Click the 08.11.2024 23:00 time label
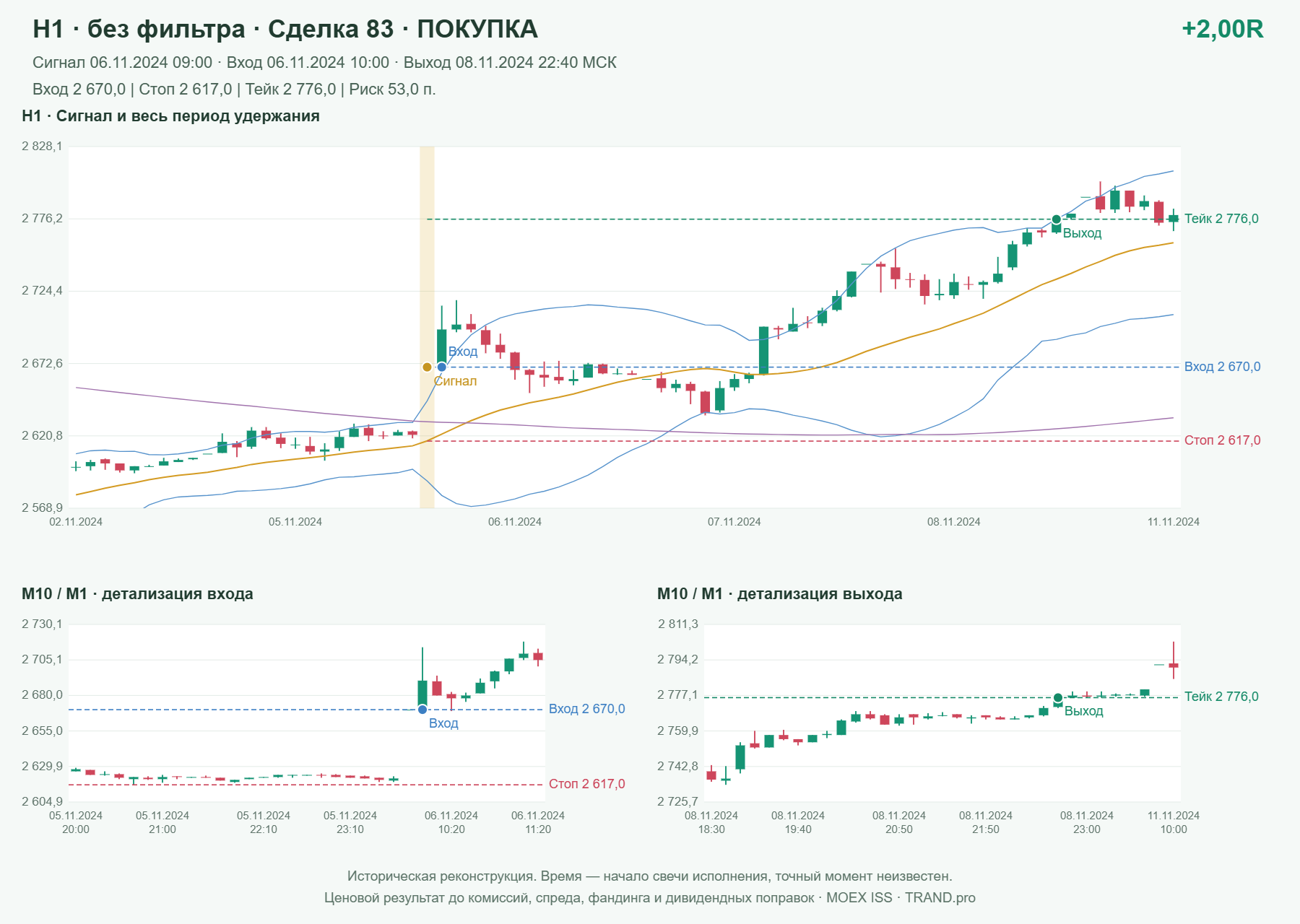 tap(1086, 822)
